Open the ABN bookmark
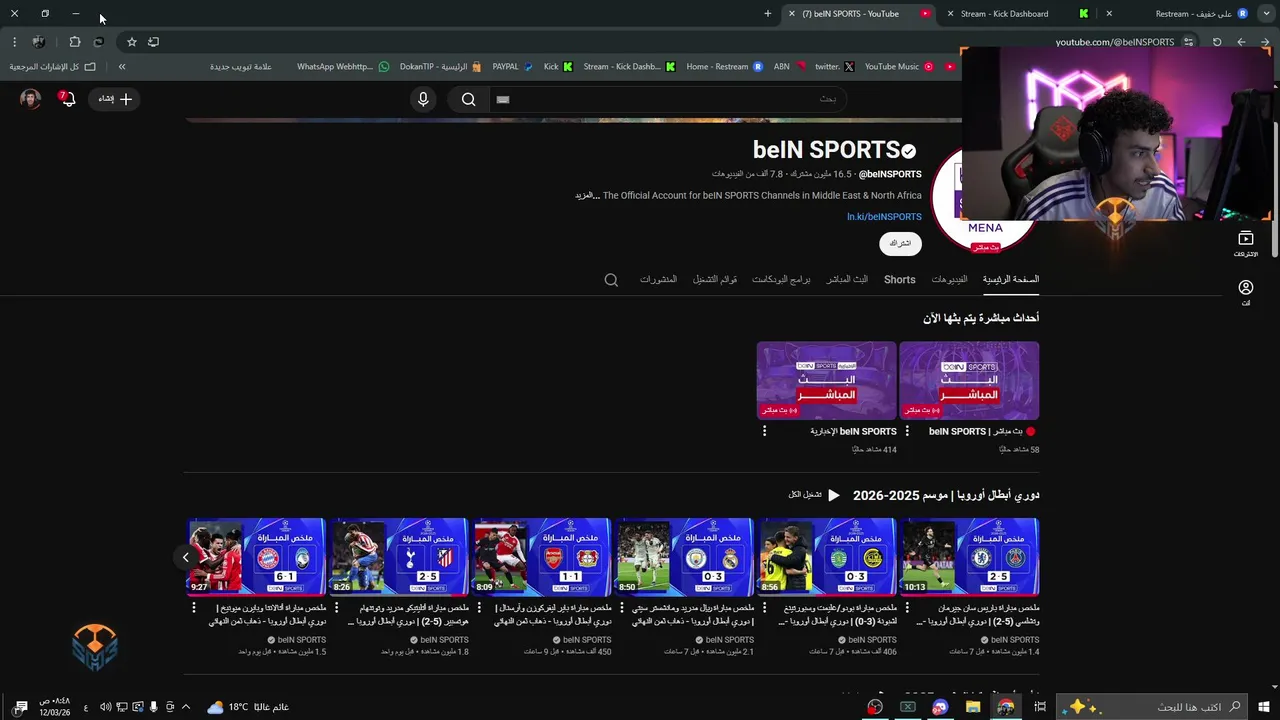1280x720 pixels. [x=788, y=67]
